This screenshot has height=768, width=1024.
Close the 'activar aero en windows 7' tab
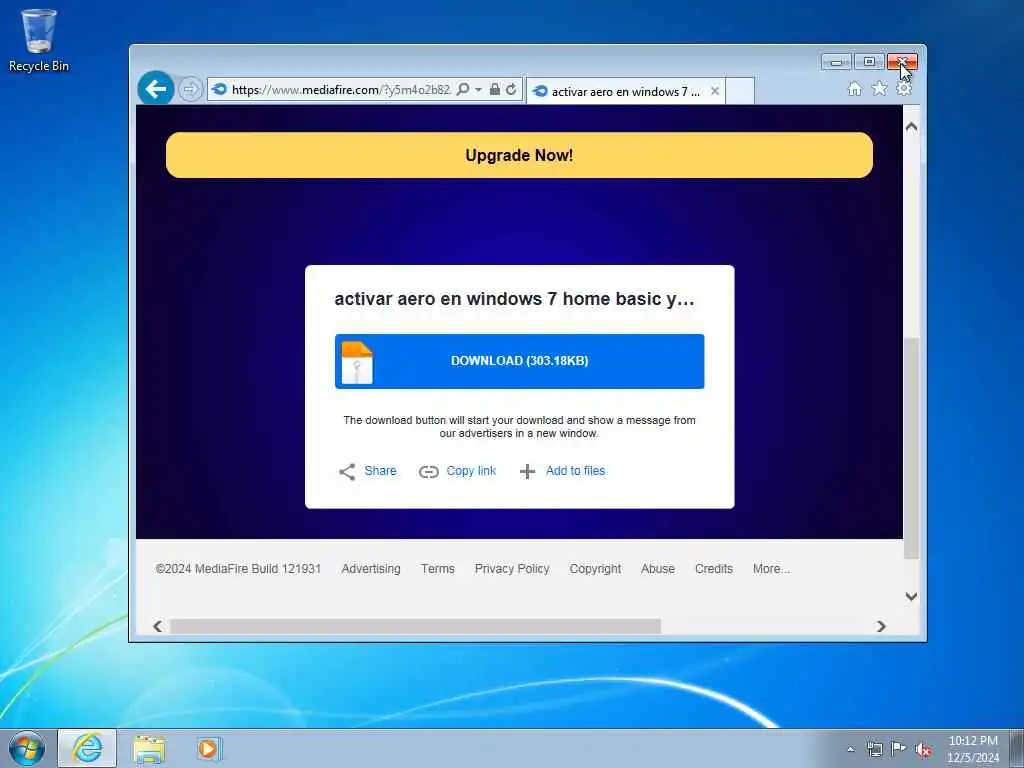point(715,91)
